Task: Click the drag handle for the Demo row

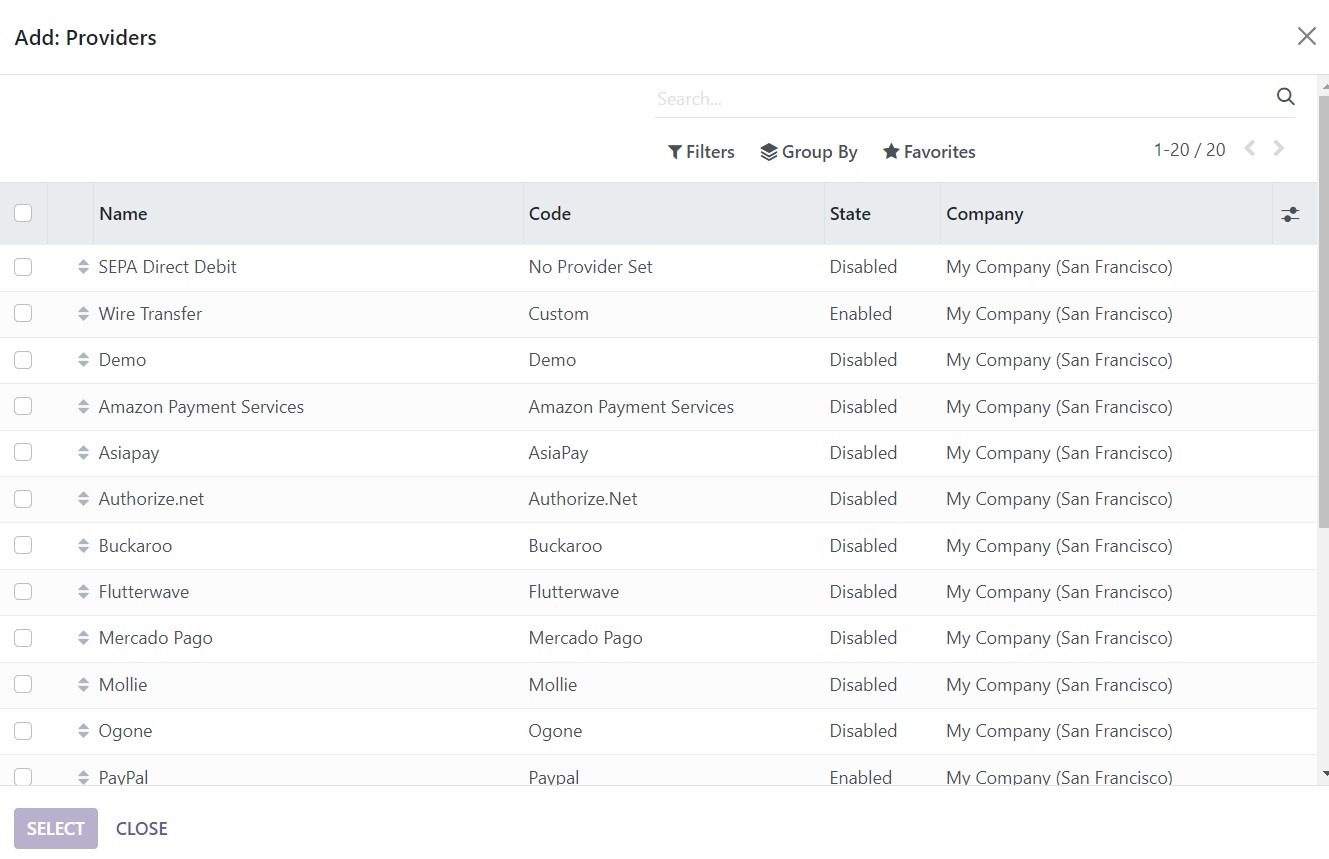Action: pyautogui.click(x=83, y=360)
